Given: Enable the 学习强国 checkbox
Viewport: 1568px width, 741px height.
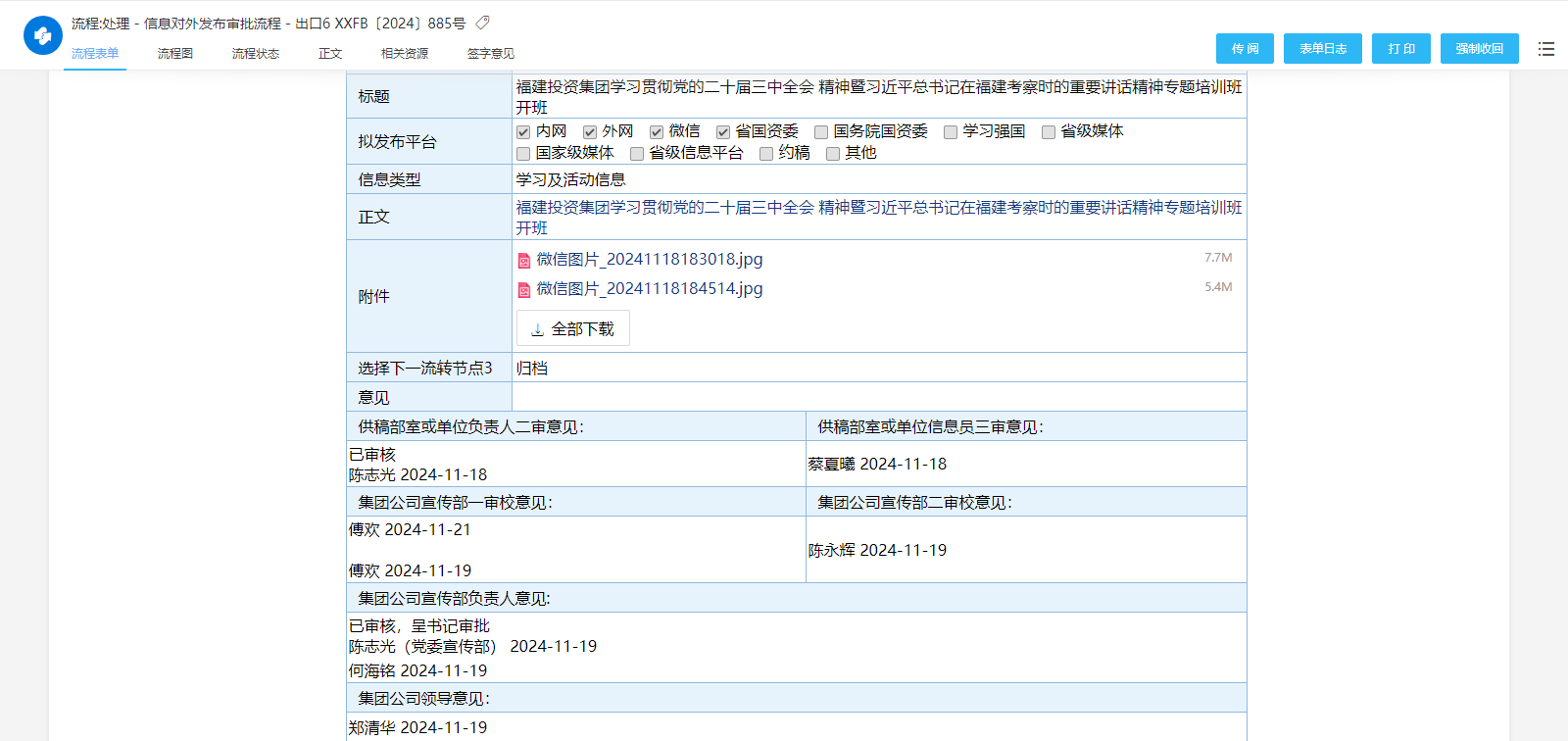Looking at the screenshot, I should point(951,132).
